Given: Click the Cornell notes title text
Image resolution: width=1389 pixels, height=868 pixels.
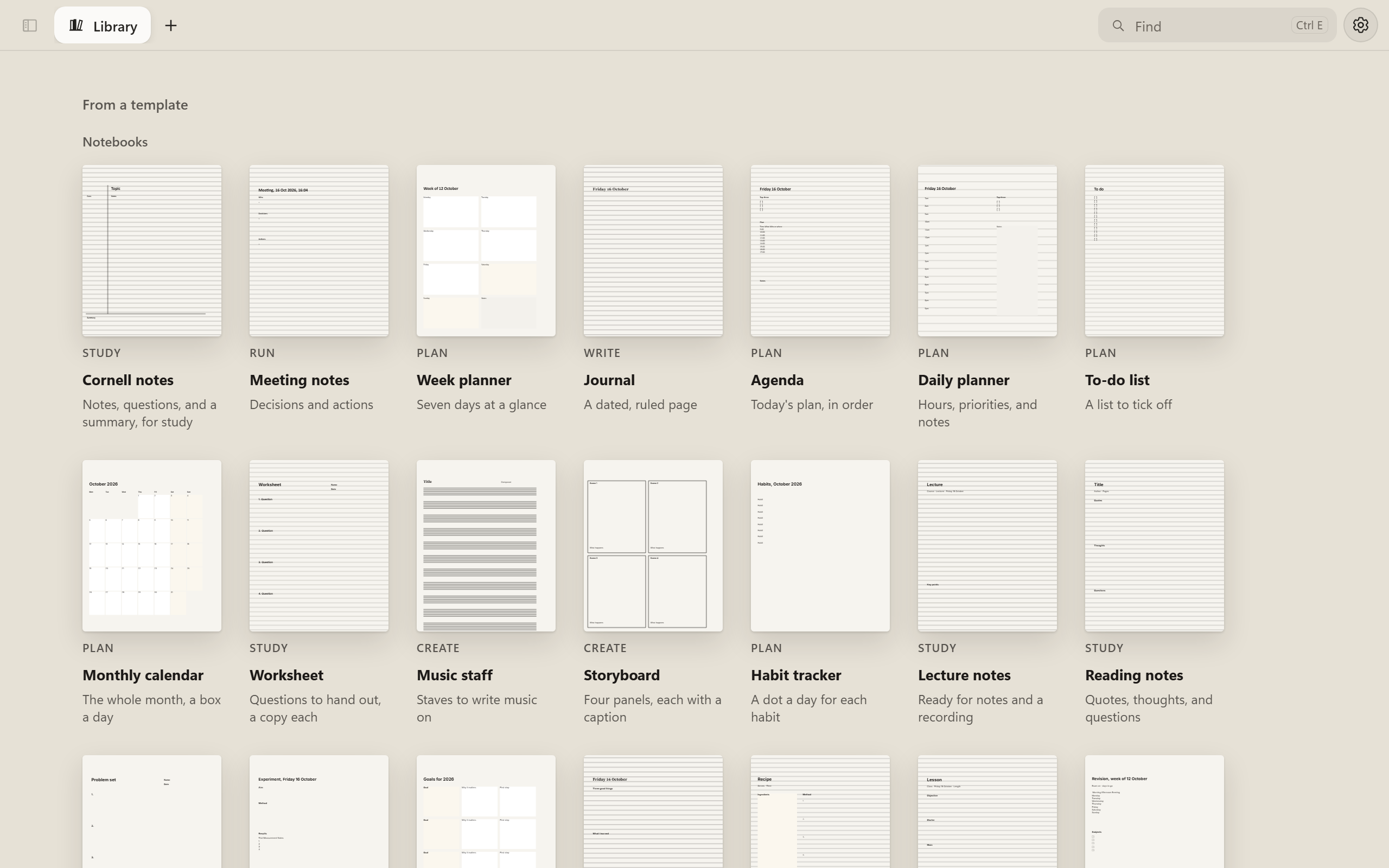Looking at the screenshot, I should coord(128,380).
